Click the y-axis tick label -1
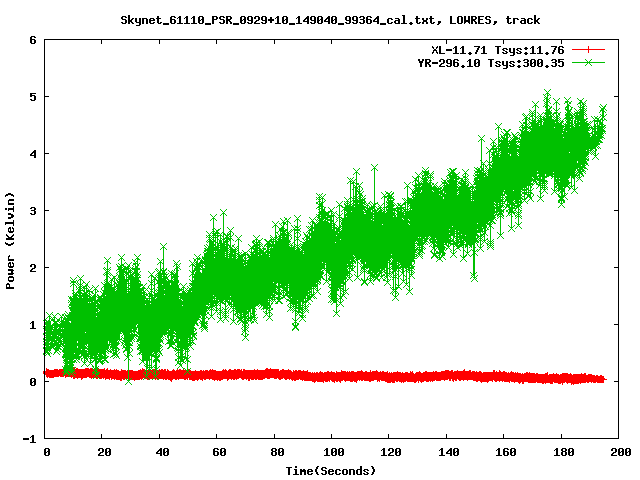640x480 pixels. point(30,438)
